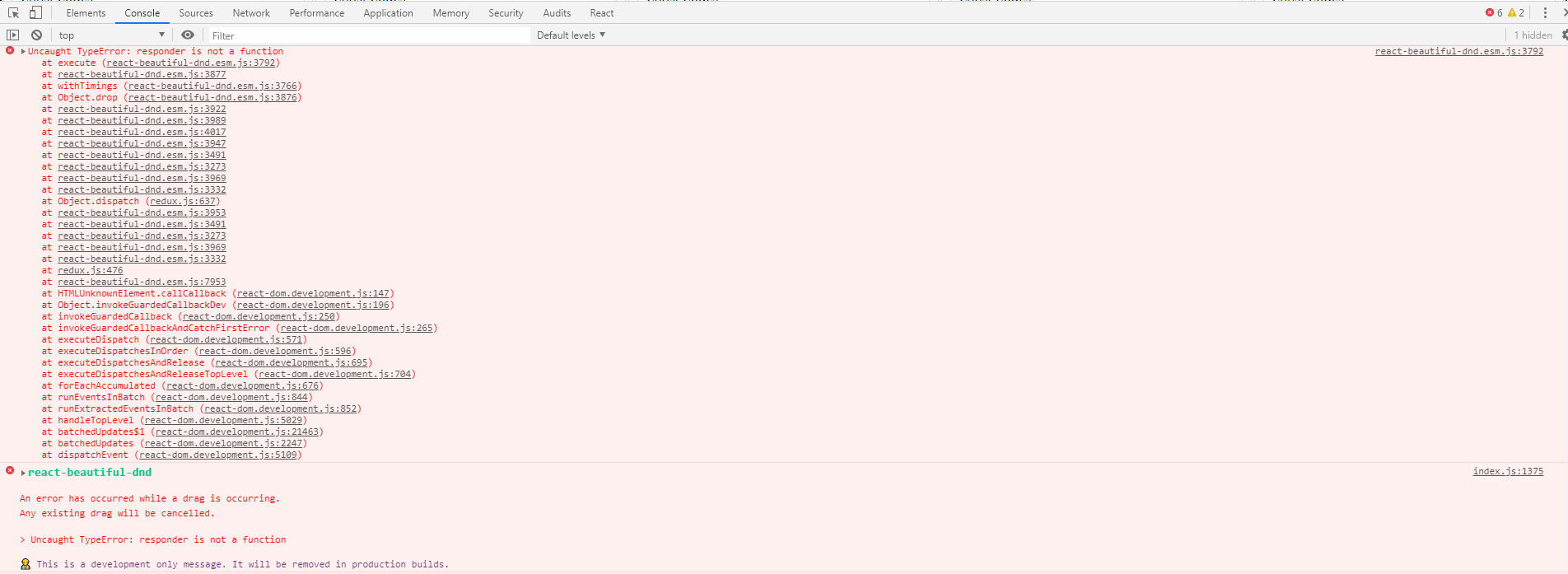Open react-beautiful-dnd.esm.js:7953 link
The image size is (1568, 574).
[142, 282]
